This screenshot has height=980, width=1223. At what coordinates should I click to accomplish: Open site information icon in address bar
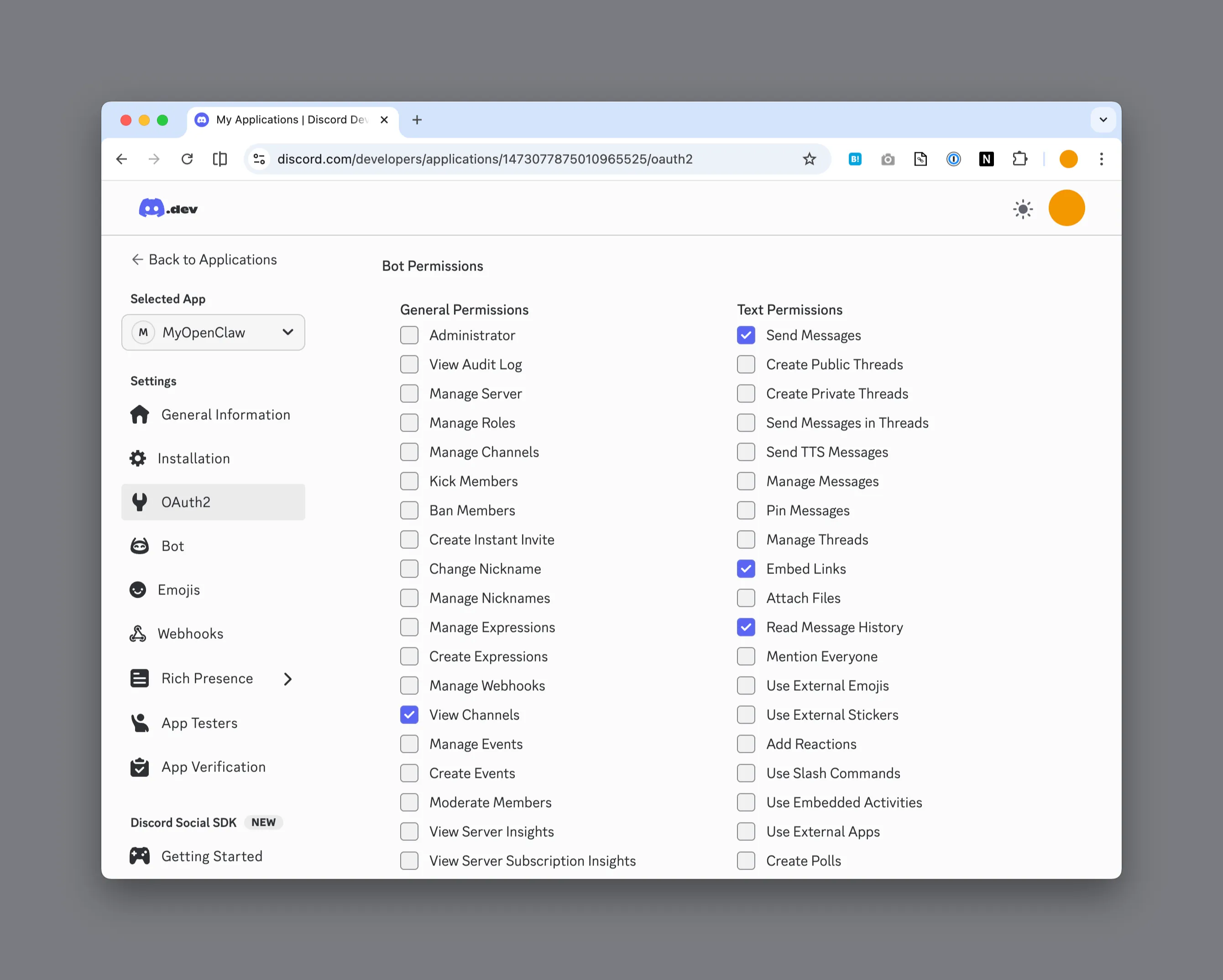[x=259, y=159]
